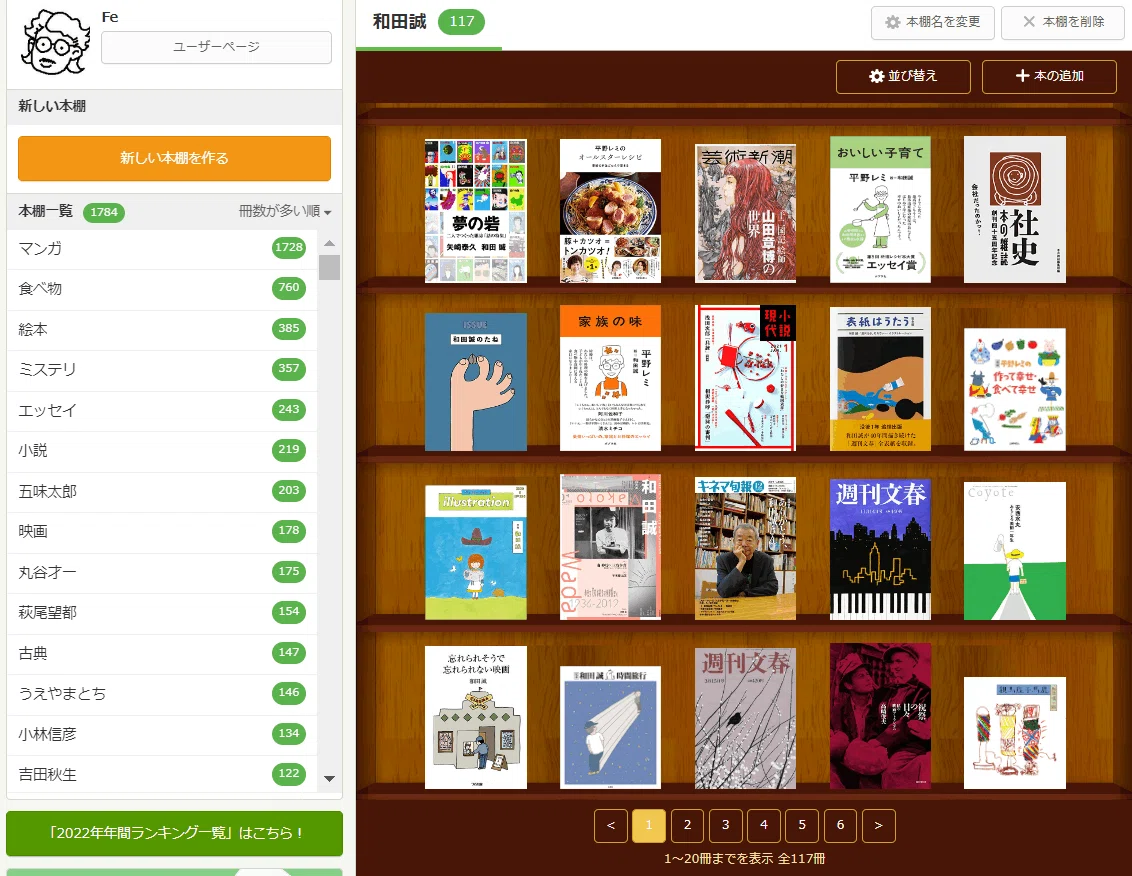Screen dimensions: 1132x876
Task: Go to page 5
Action: 802,825
